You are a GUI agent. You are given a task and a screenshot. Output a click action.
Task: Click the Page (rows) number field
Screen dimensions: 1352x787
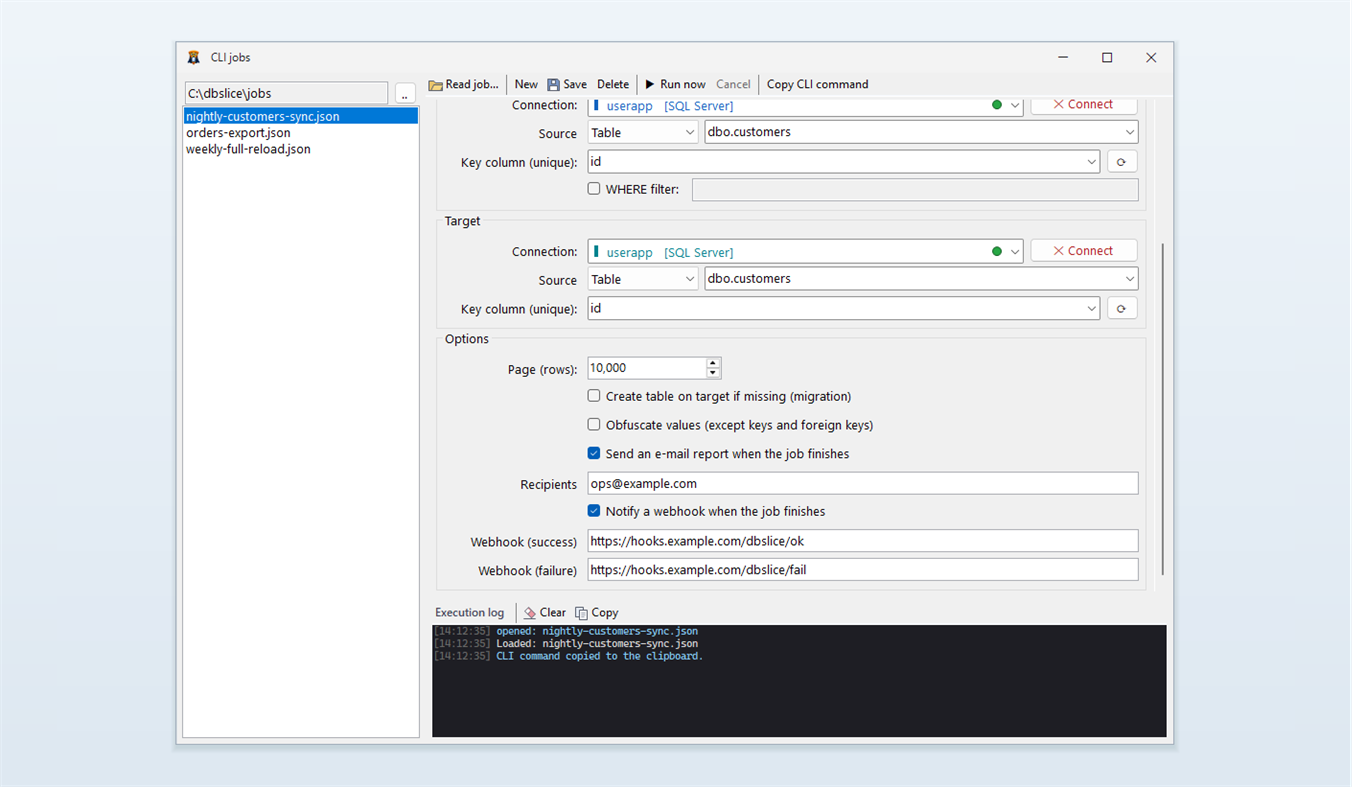tap(646, 368)
